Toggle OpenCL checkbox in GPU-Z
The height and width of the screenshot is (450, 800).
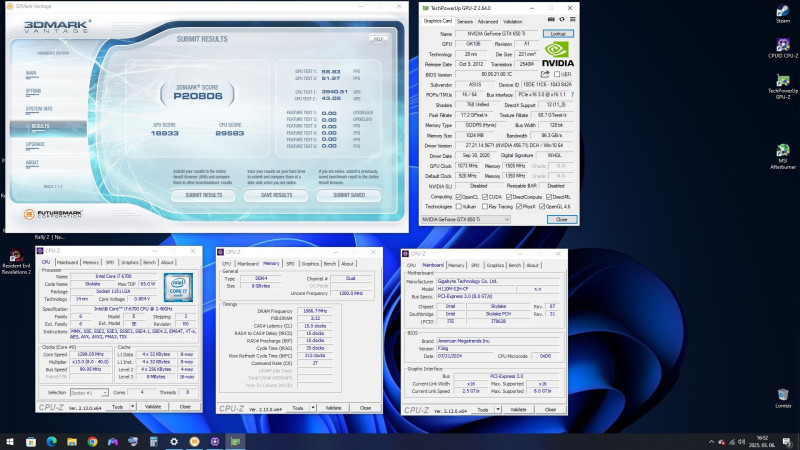[458, 197]
